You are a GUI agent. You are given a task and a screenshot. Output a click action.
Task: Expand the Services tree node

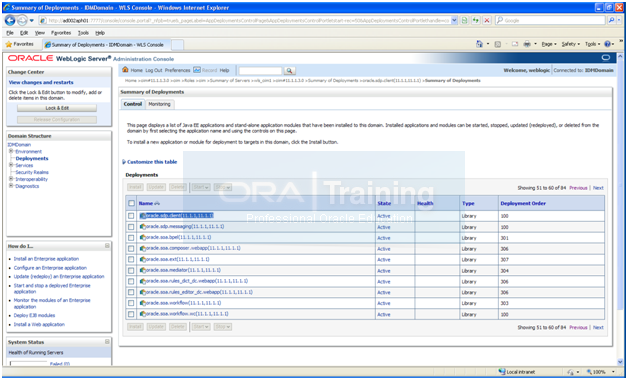pos(11,165)
